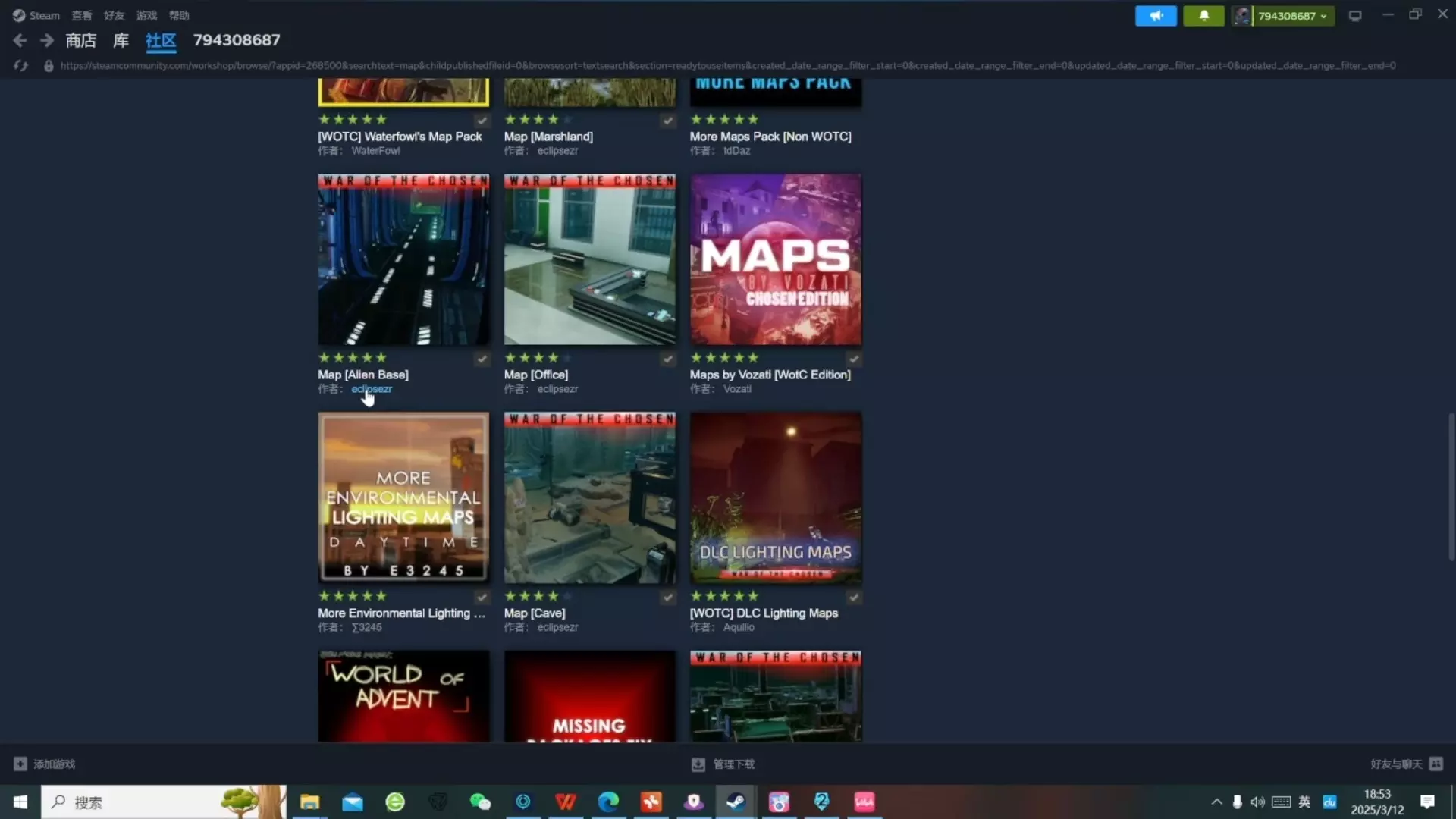Click the Windows taskbar search box

tap(164, 802)
